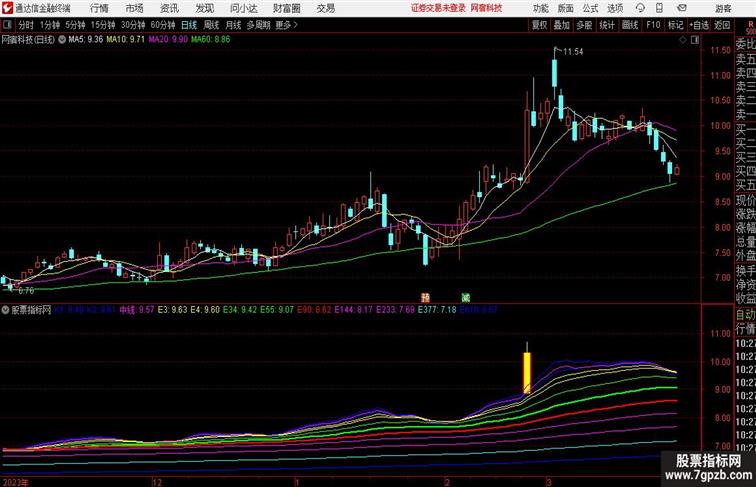Click the orange 预 event marker
This screenshot has height=487, width=756.
click(425, 298)
